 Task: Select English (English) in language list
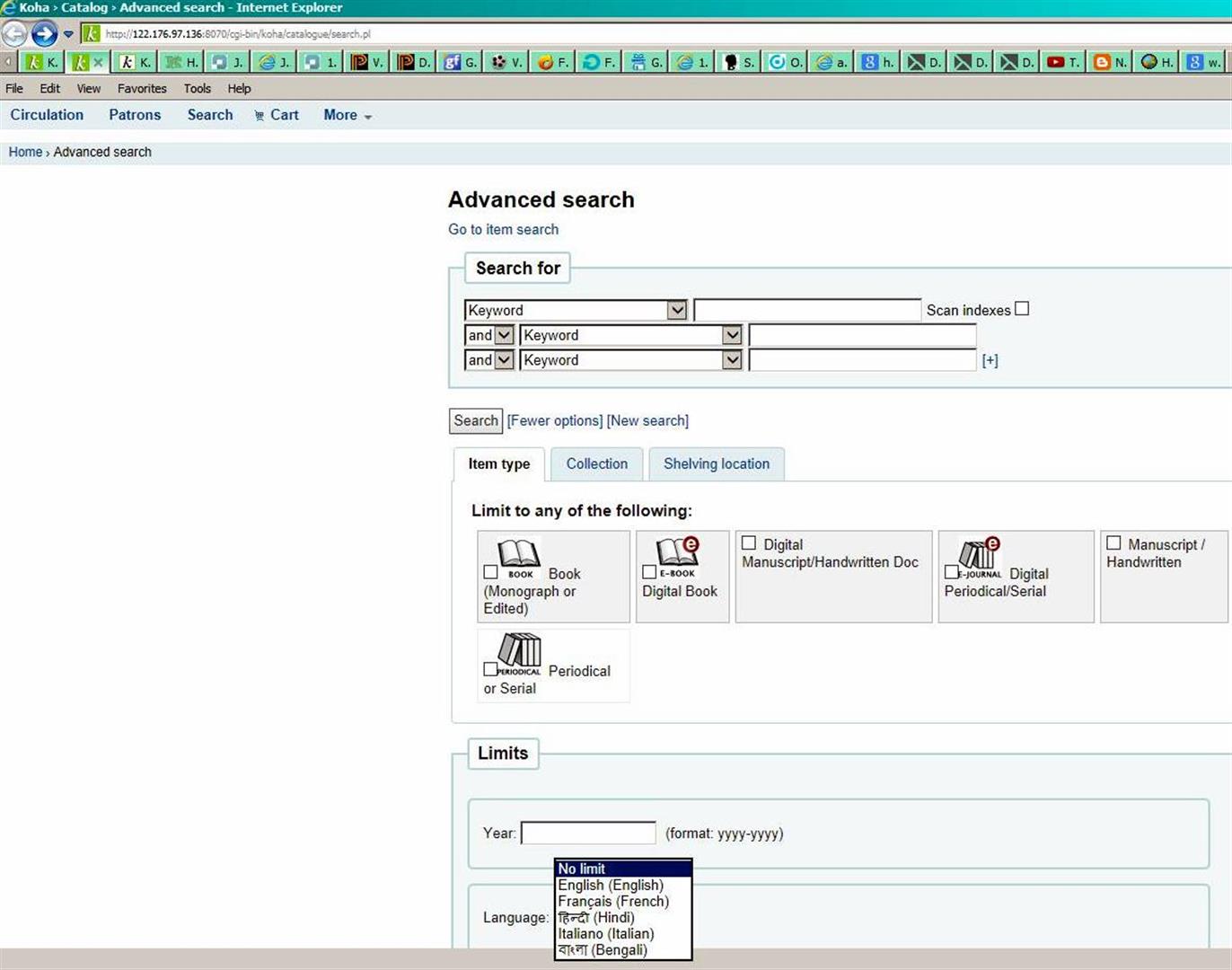click(x=623, y=886)
